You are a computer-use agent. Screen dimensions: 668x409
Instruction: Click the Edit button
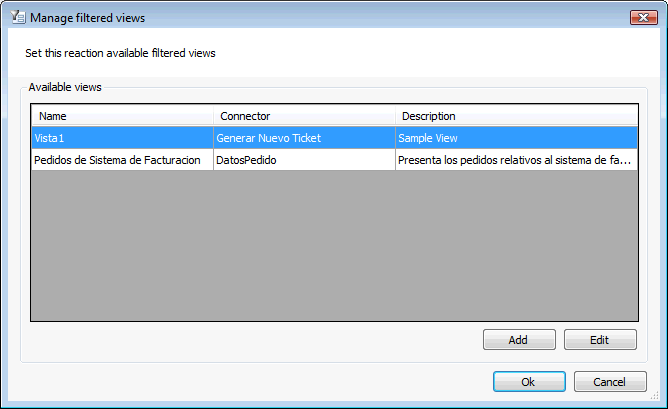(x=600, y=340)
